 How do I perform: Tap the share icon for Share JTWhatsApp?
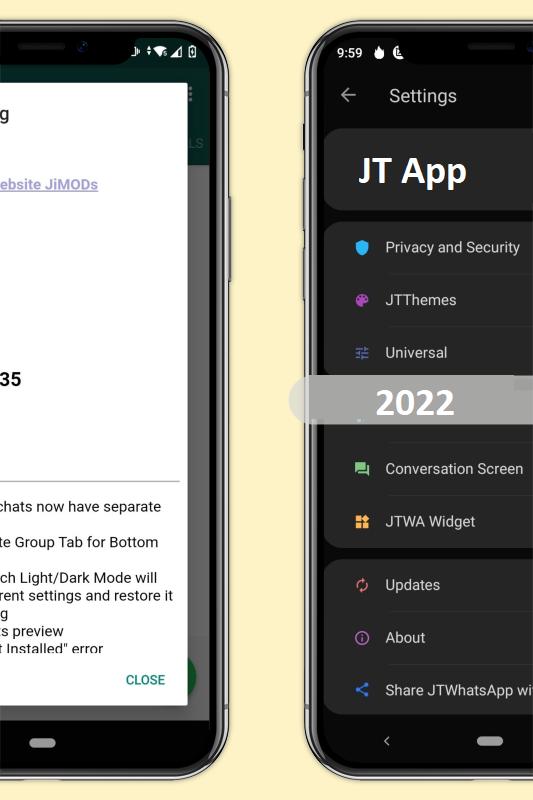tap(362, 690)
